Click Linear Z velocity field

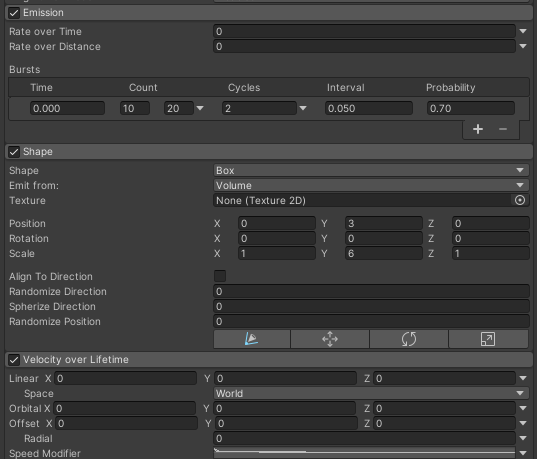click(445, 378)
